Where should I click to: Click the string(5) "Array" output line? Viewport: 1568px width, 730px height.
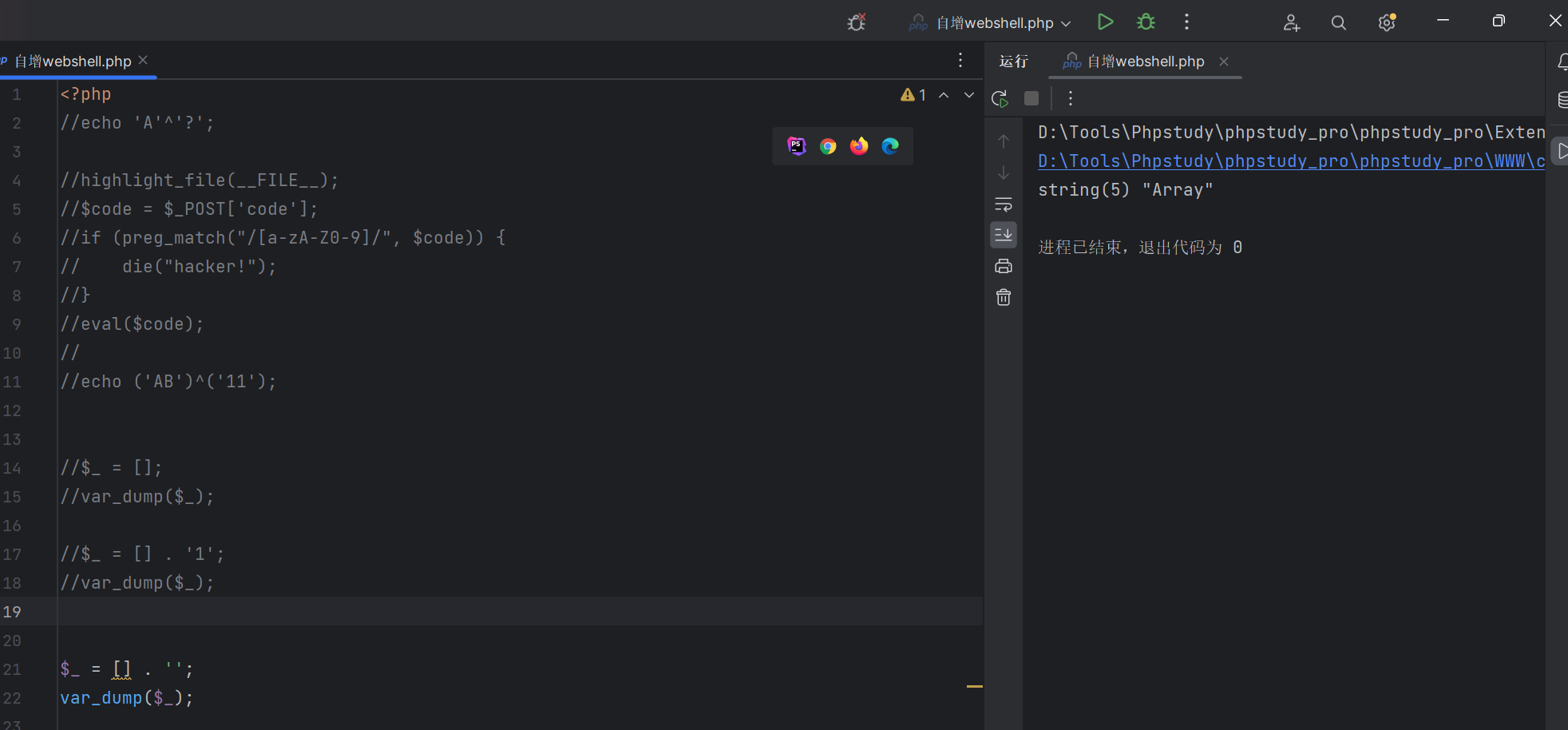(x=1125, y=189)
